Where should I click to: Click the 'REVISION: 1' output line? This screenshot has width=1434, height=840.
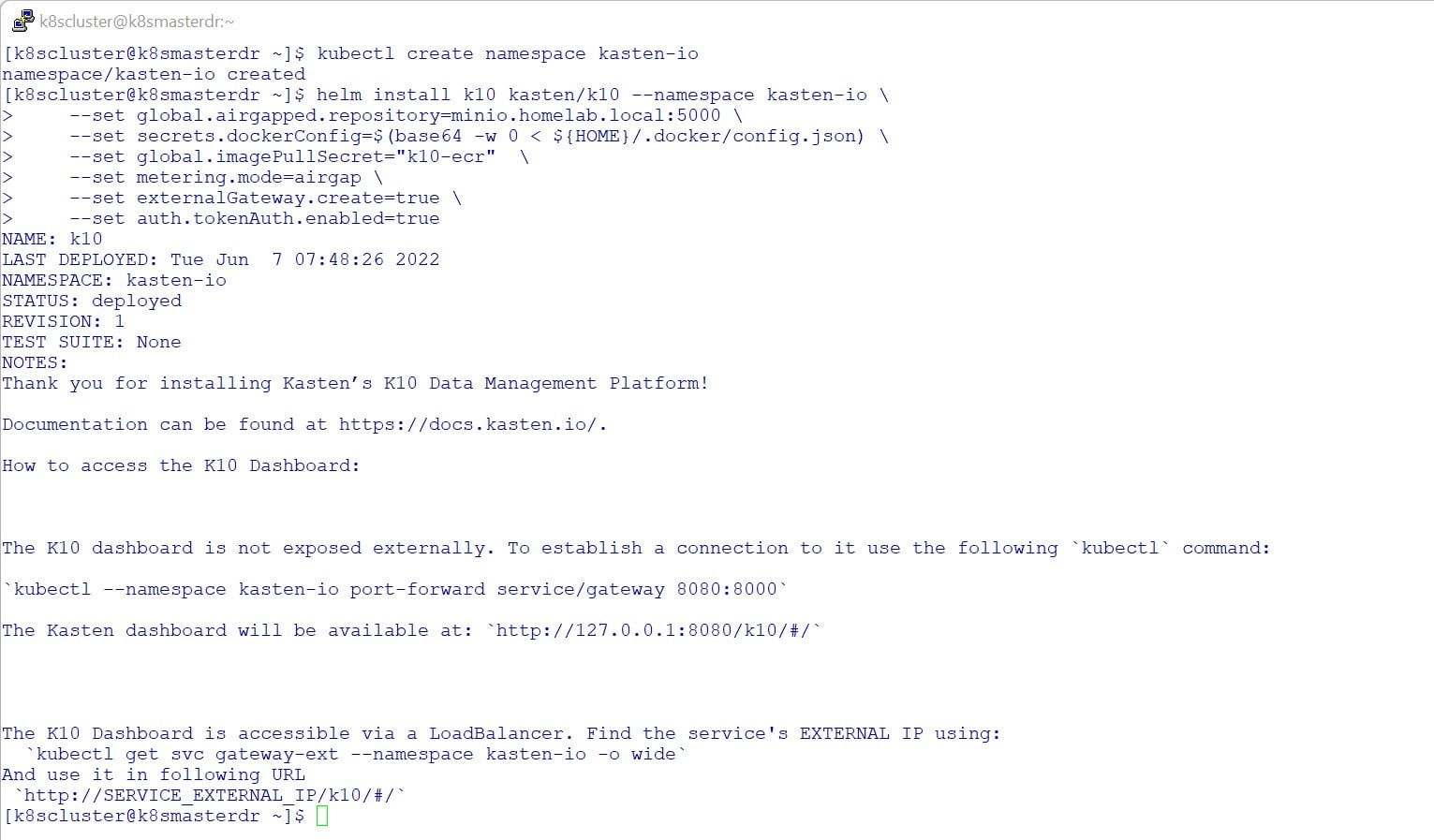[64, 321]
